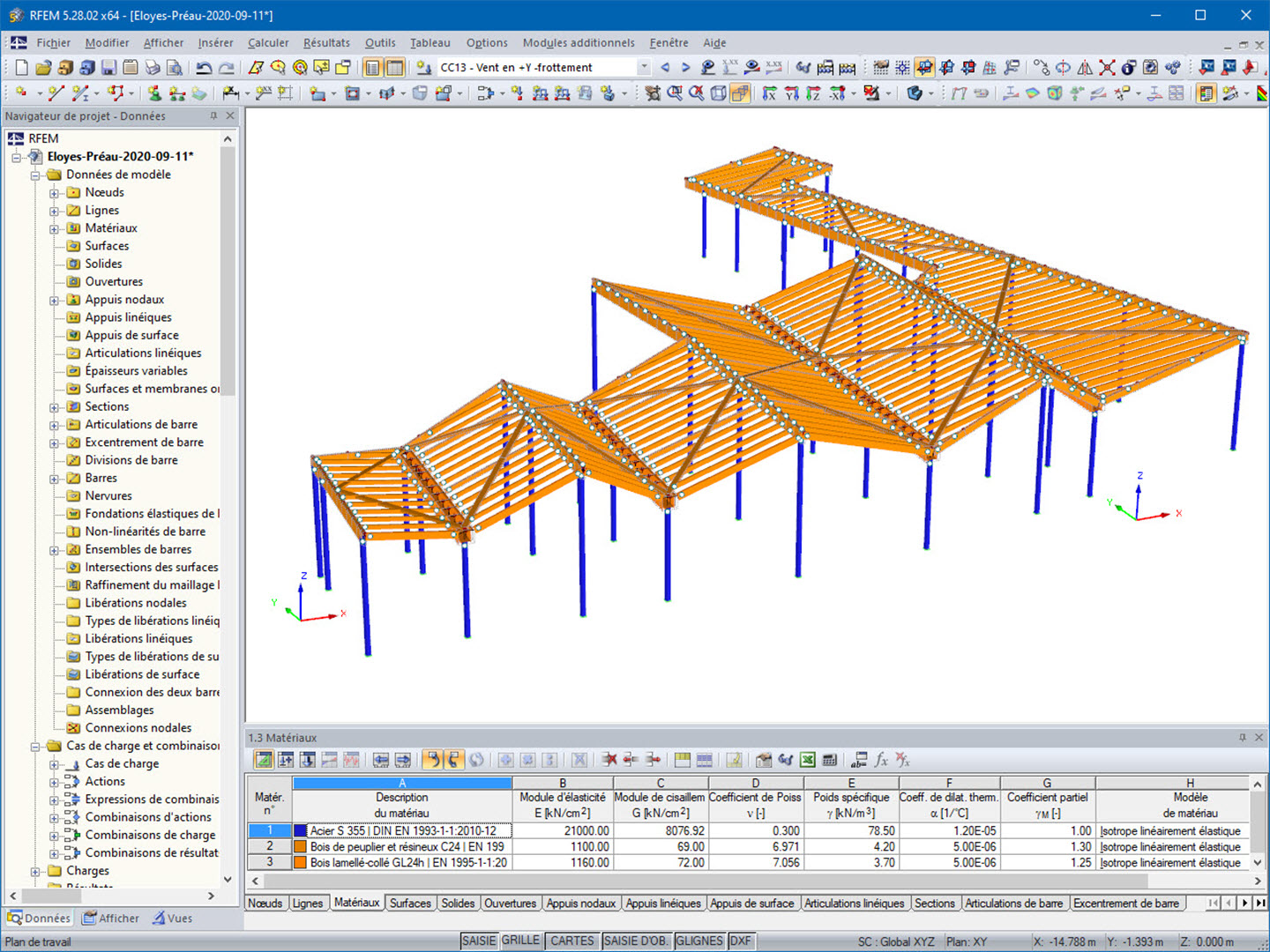
Task: Click the green checkmark validation icon in Matériaux panel
Action: (265, 760)
